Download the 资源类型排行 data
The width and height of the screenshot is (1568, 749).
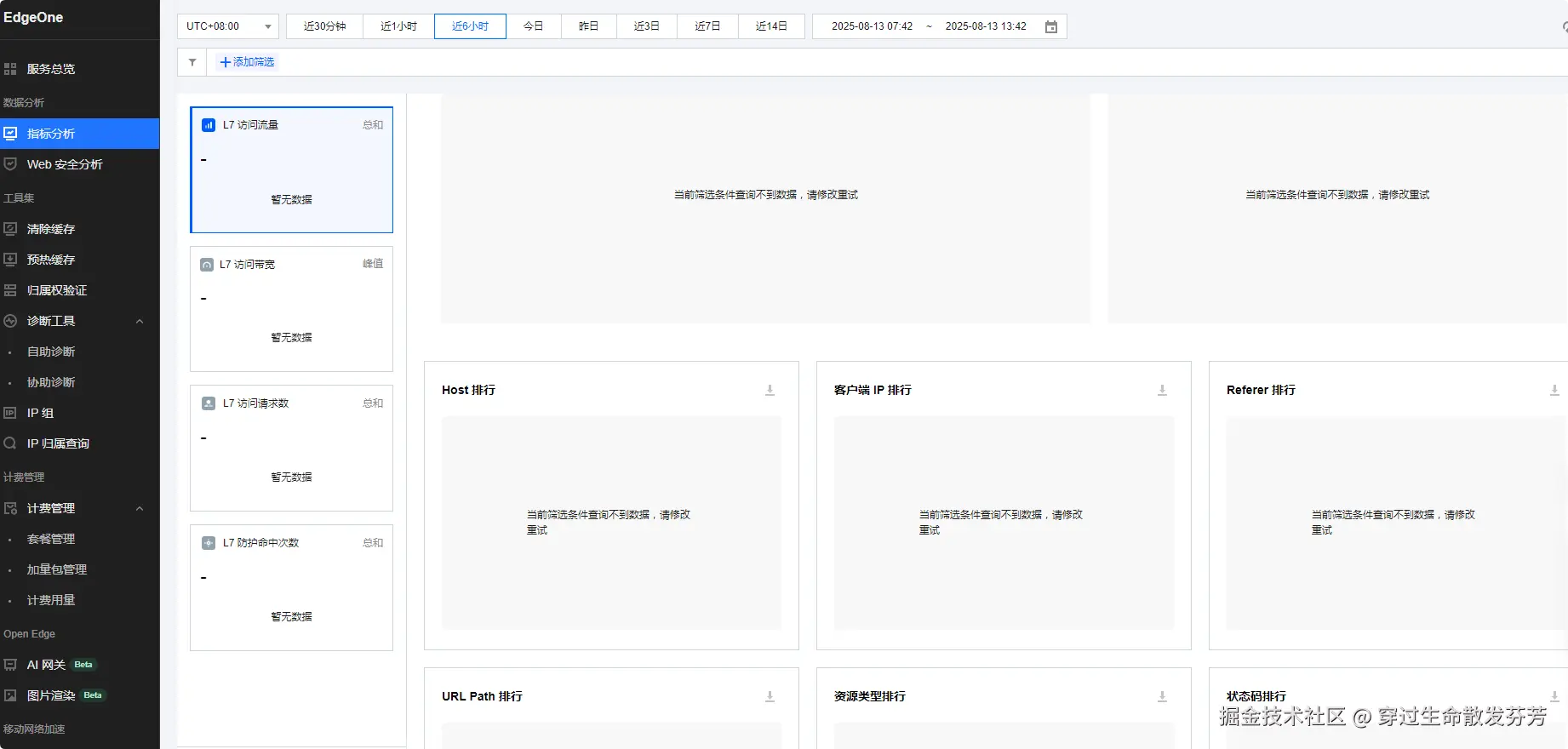point(1162,696)
